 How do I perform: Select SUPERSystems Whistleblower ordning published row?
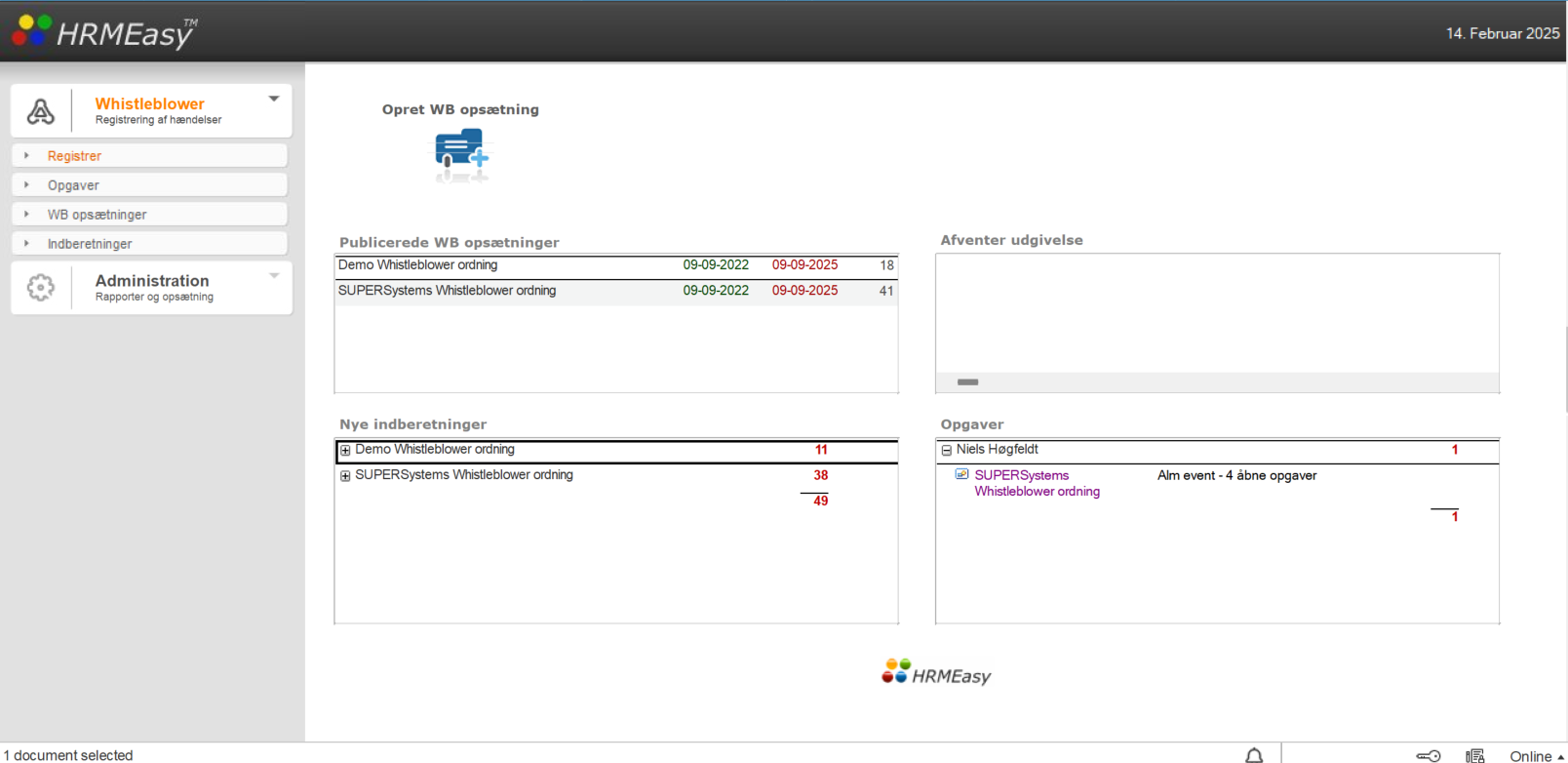[x=616, y=291]
